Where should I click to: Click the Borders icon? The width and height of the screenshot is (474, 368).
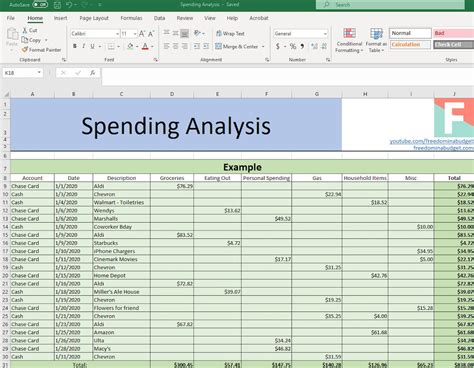point(111,46)
